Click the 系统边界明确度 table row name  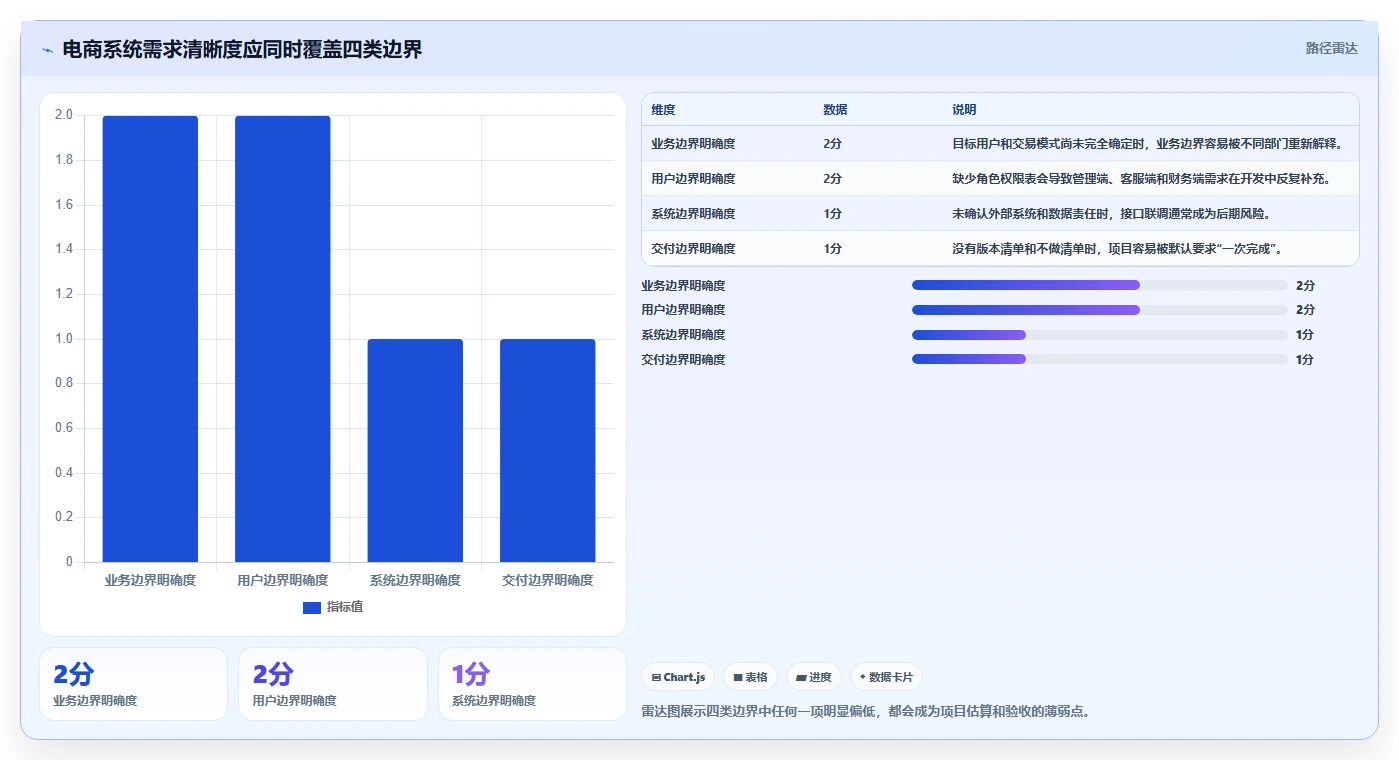click(693, 214)
